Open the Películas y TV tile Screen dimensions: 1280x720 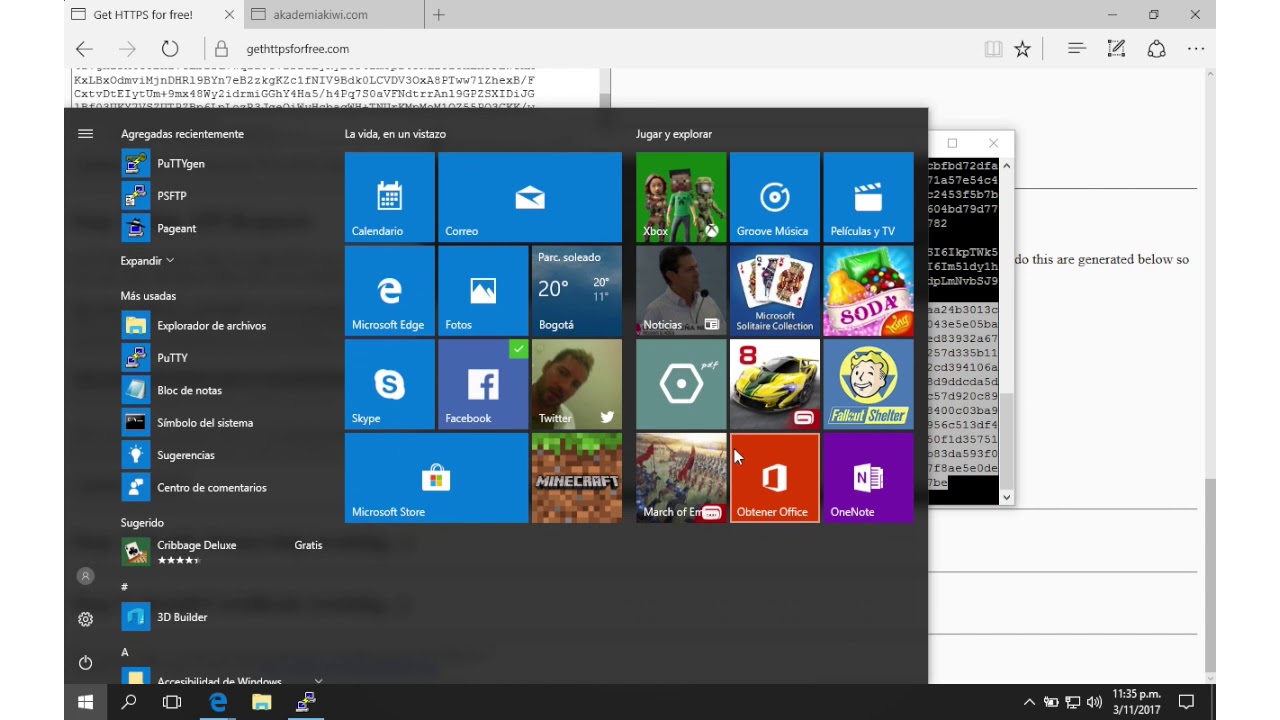(868, 197)
